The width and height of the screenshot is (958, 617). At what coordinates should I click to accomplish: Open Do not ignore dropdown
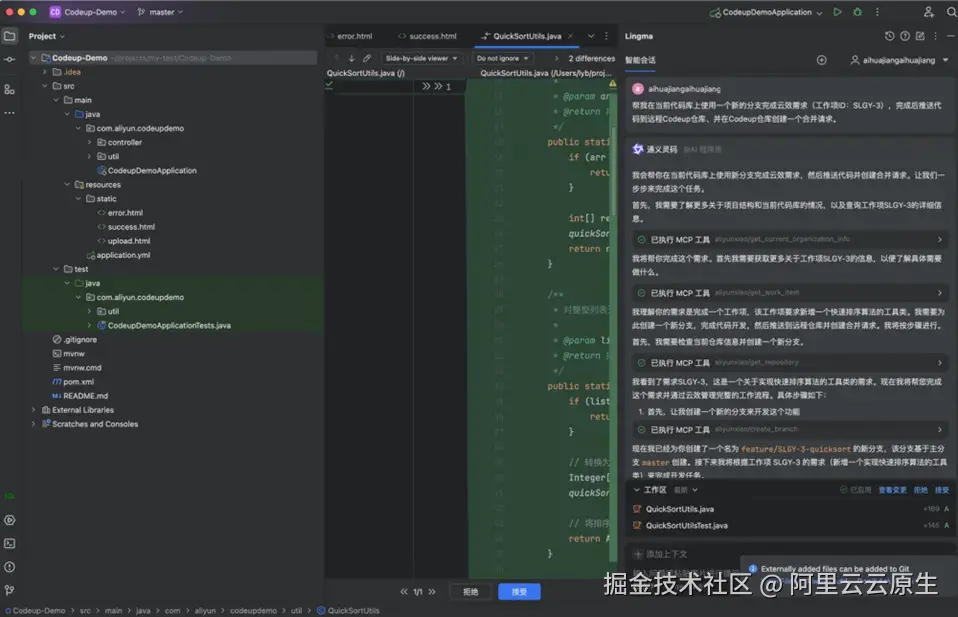(x=502, y=58)
